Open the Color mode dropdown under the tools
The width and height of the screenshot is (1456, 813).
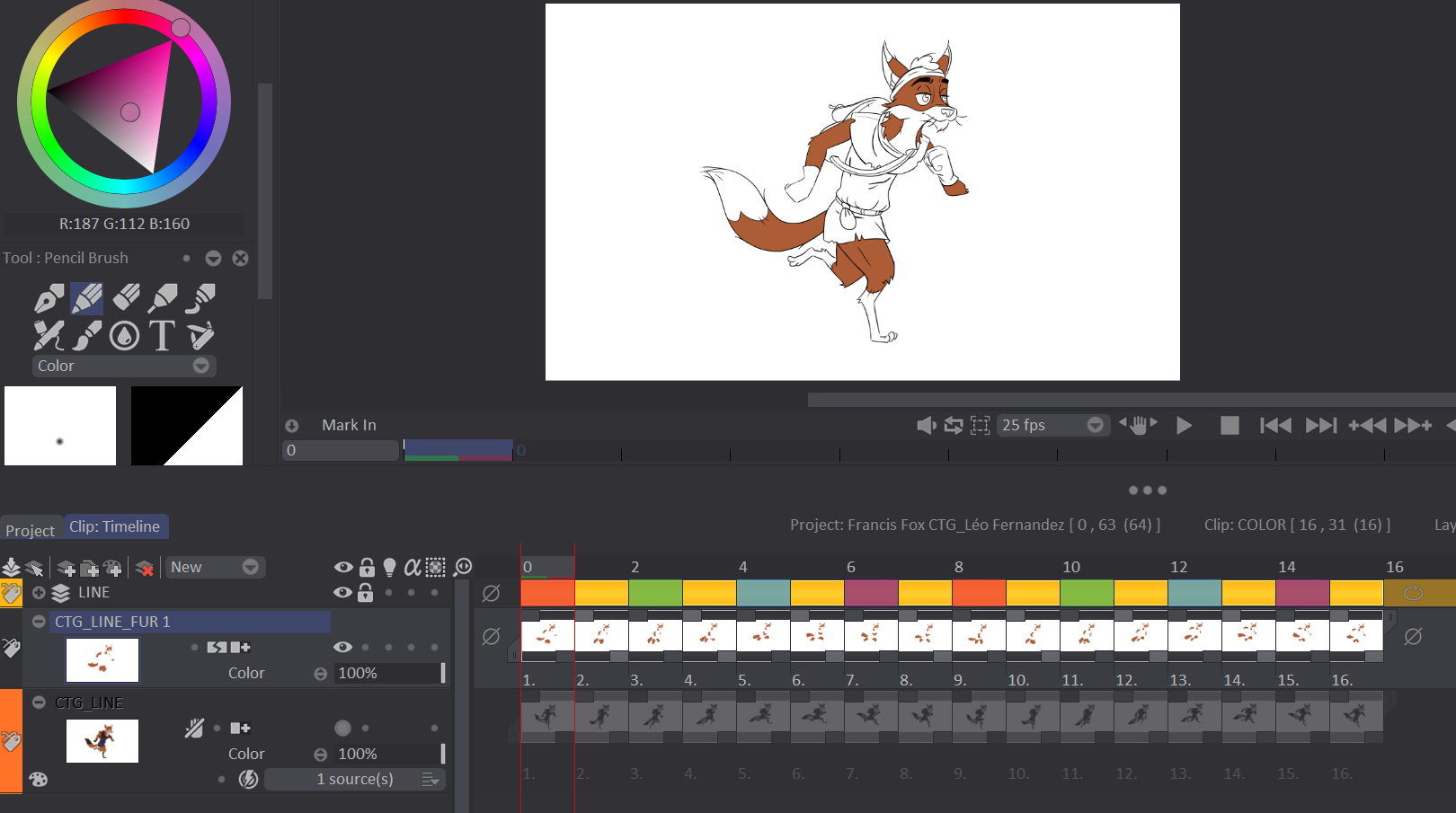pos(201,366)
